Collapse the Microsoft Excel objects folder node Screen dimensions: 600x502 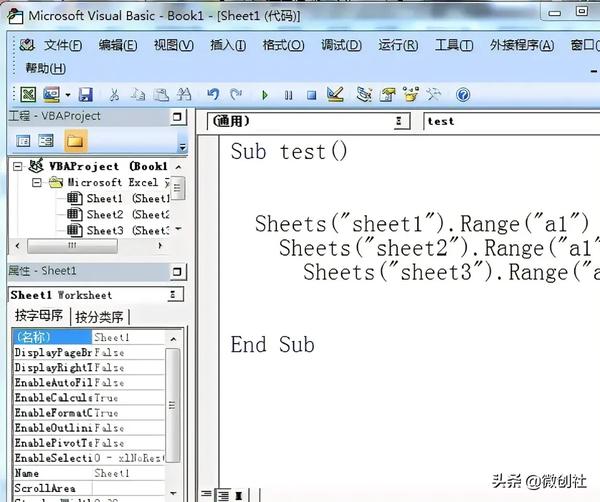pos(37,183)
